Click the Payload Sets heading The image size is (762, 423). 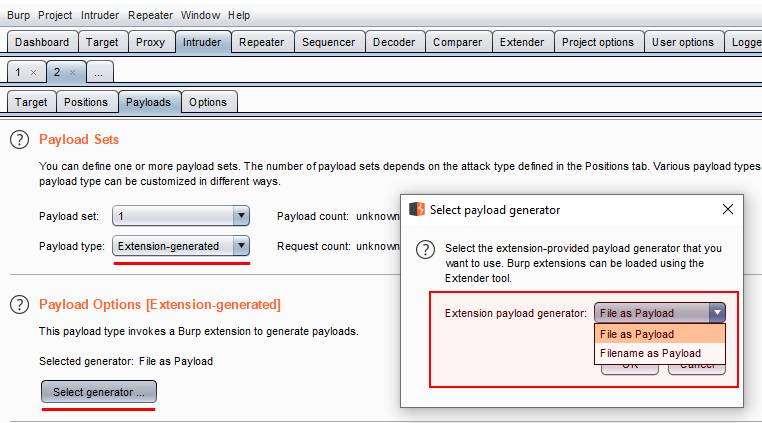(79, 140)
